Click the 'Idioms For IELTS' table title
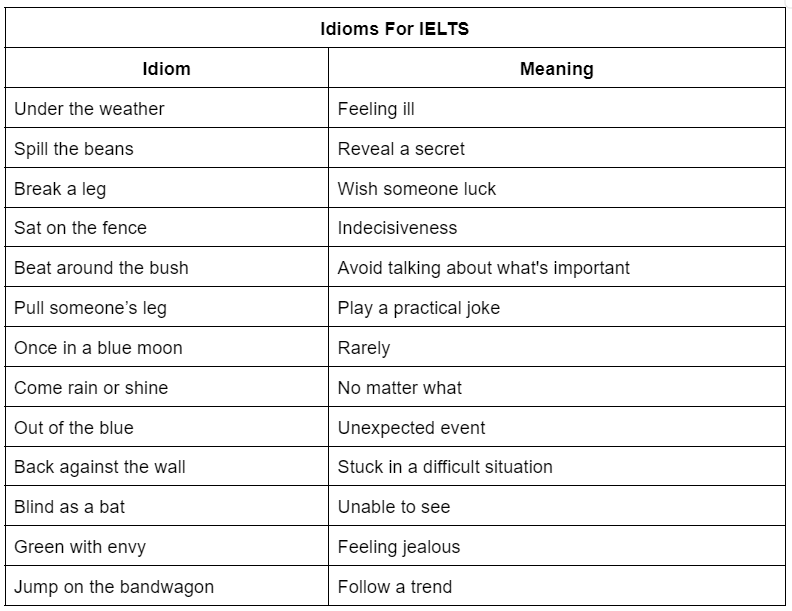Image resolution: width=792 pixels, height=611 pixels. point(394,29)
